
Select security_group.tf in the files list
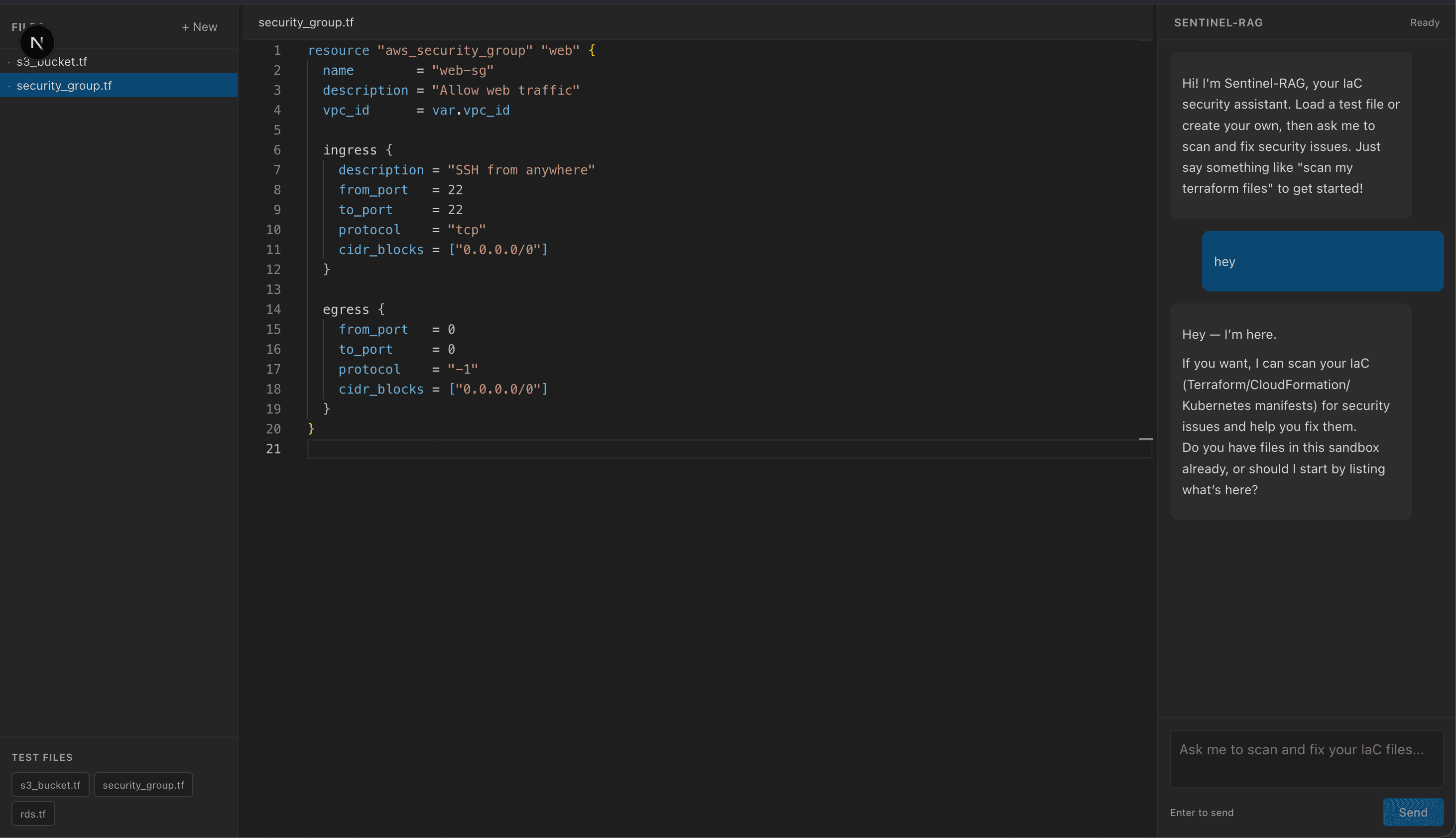coord(64,86)
